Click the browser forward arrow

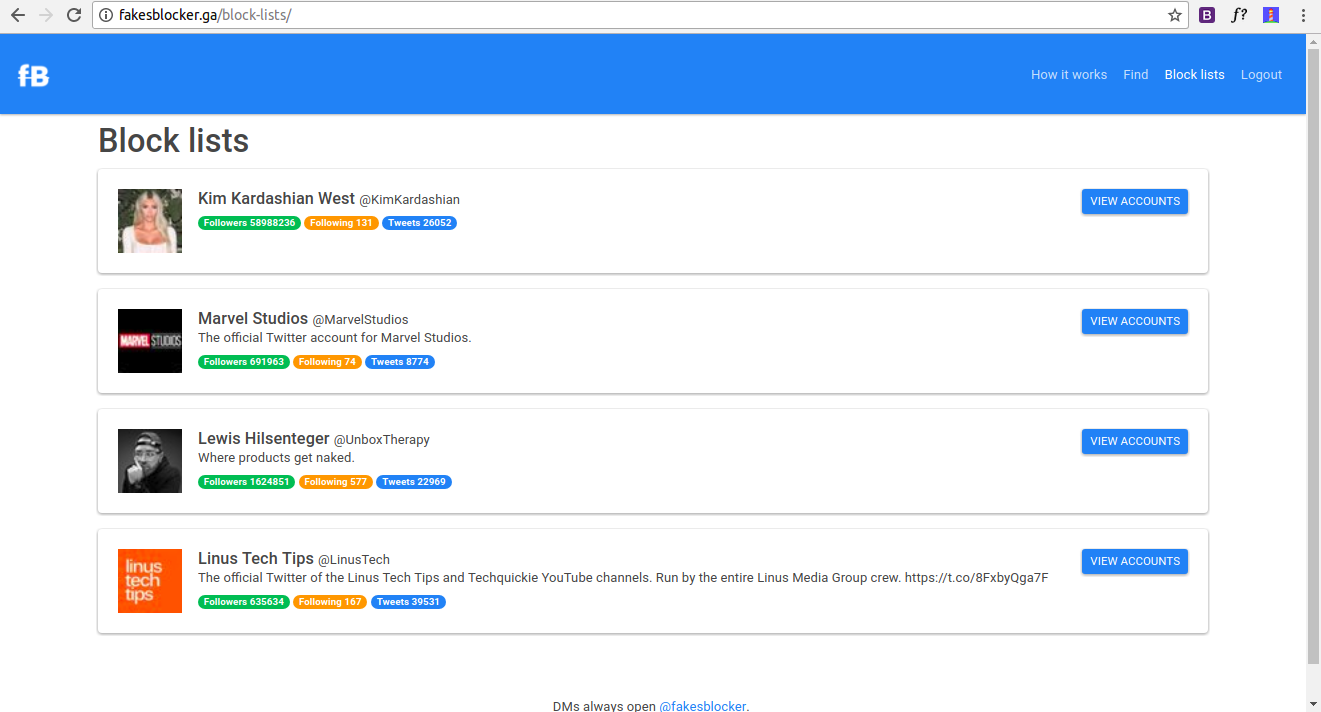coord(45,15)
